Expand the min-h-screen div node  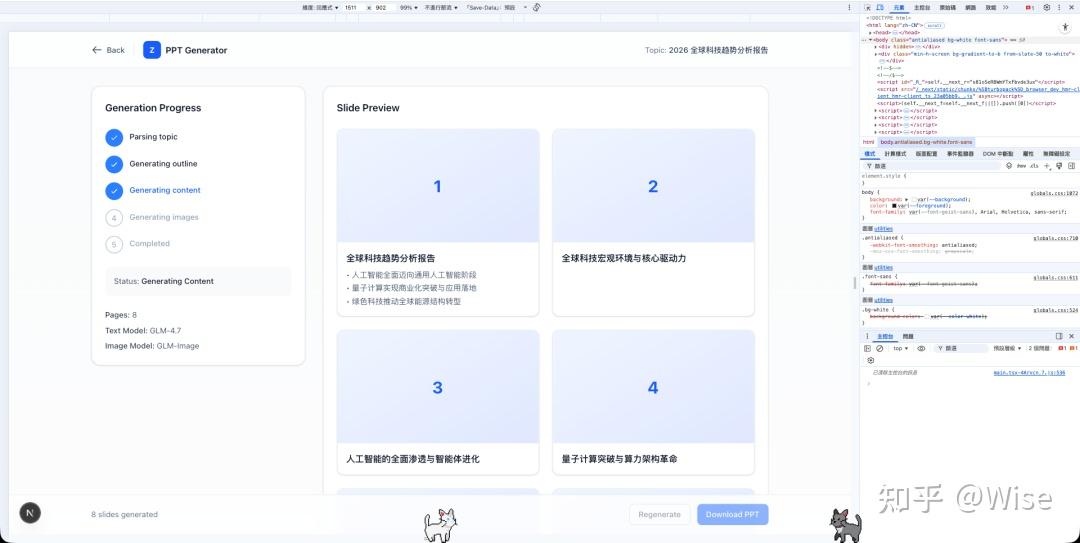(876, 54)
